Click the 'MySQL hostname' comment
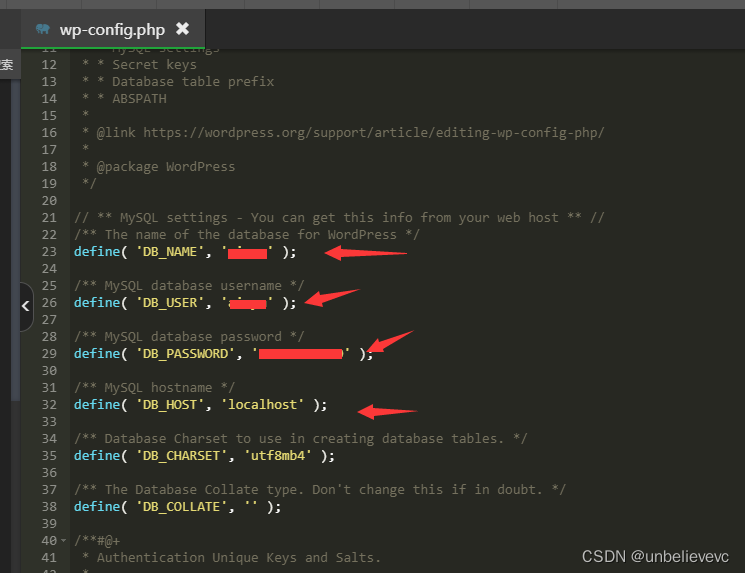This screenshot has height=573, width=745. click(x=154, y=387)
